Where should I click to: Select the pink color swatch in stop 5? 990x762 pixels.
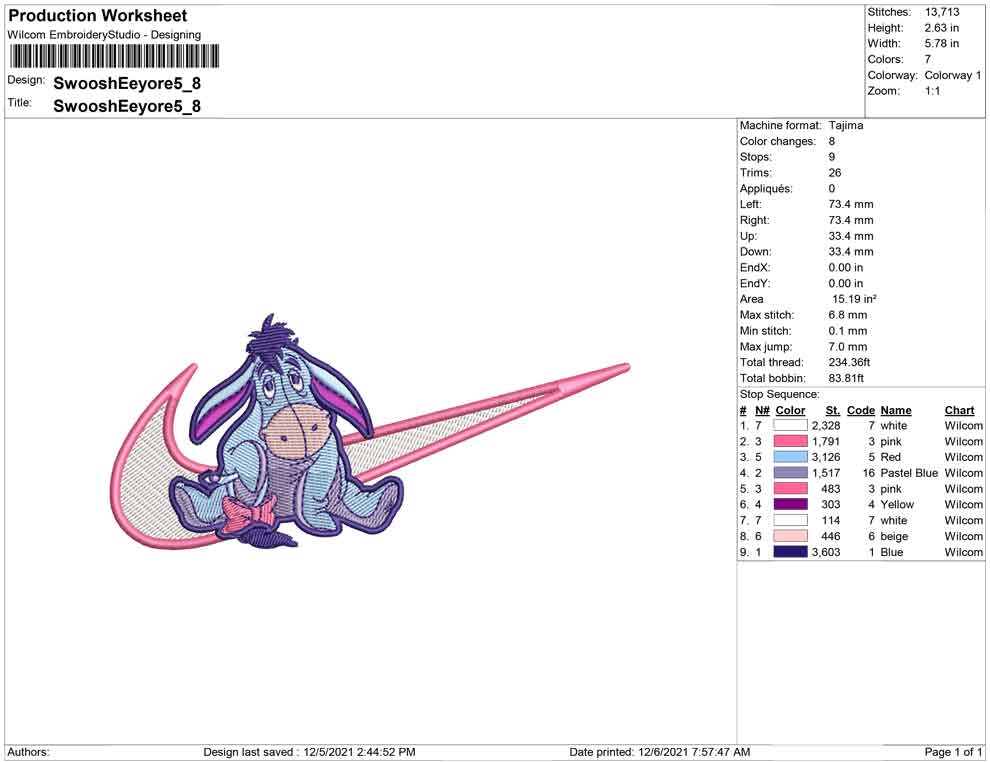(790, 489)
